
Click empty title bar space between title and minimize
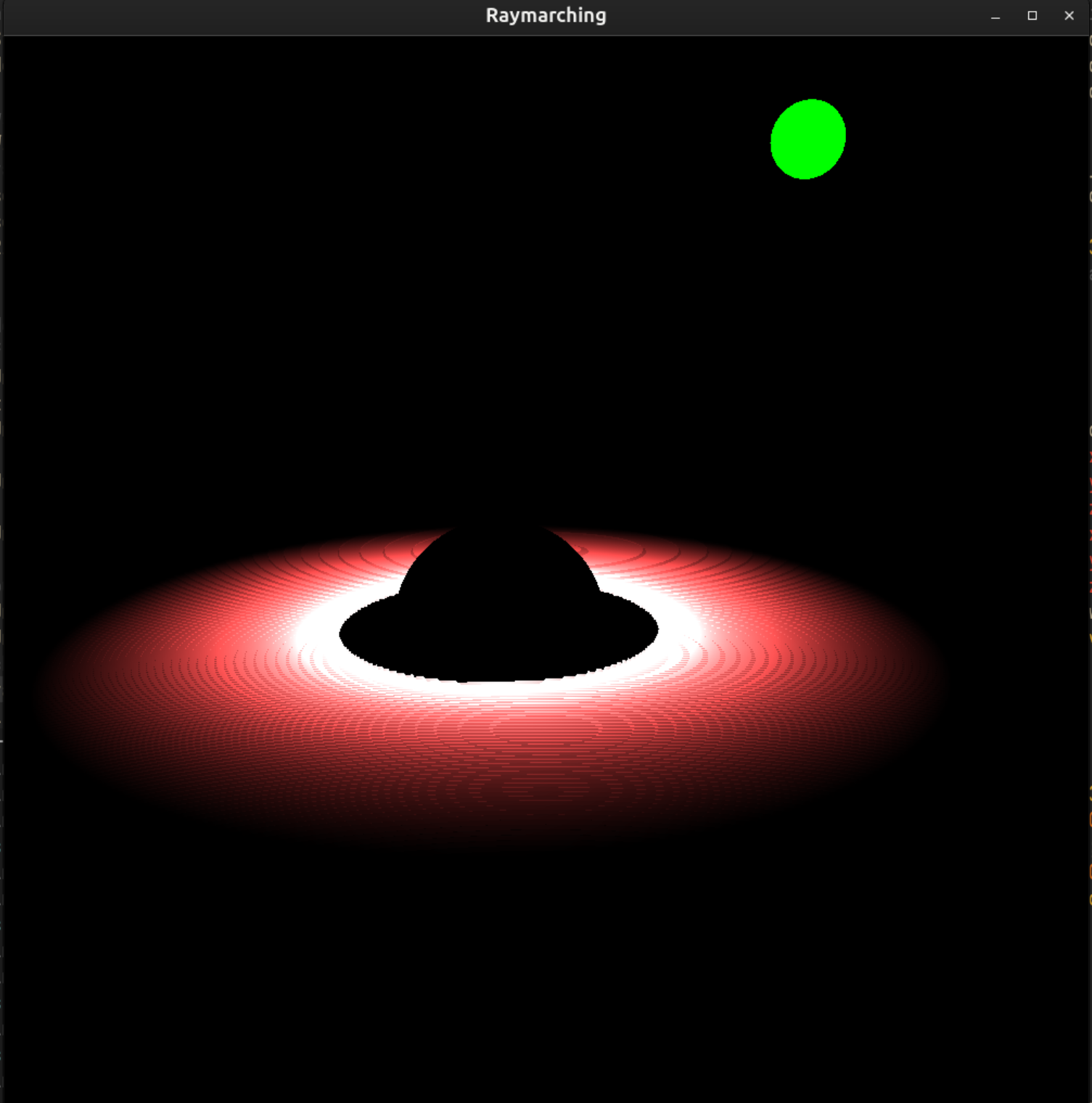click(798, 16)
